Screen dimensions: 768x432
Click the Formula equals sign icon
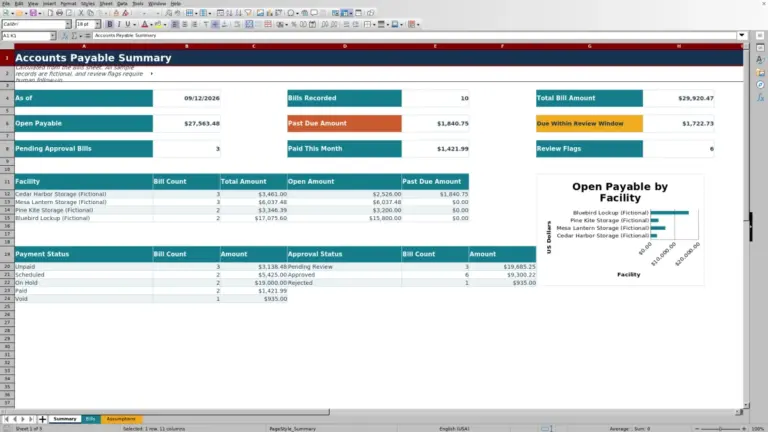[88, 35]
